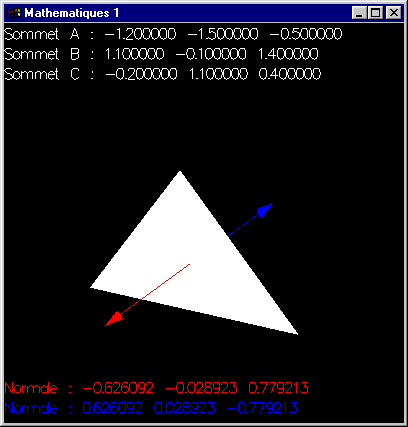Image resolution: width=408 pixels, height=427 pixels.
Task: Click the blue Normale label
Action: tap(31, 408)
